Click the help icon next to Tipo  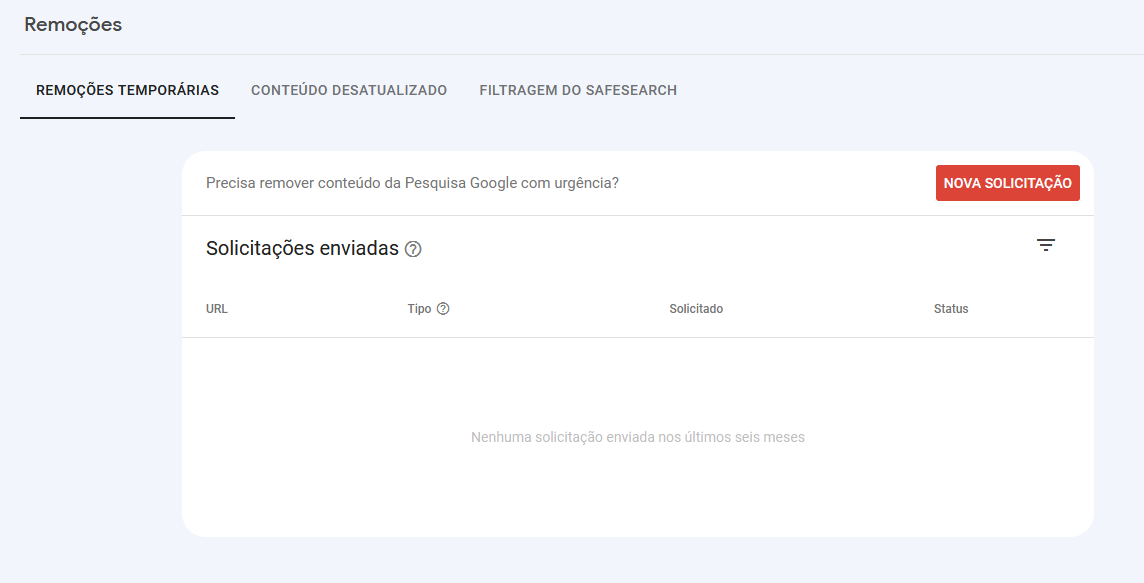tap(443, 309)
